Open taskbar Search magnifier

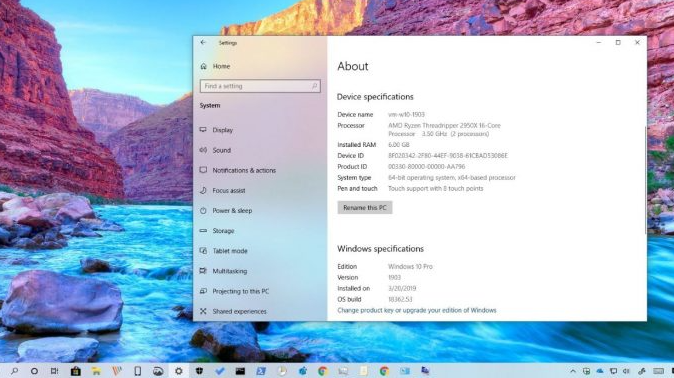click(14, 371)
